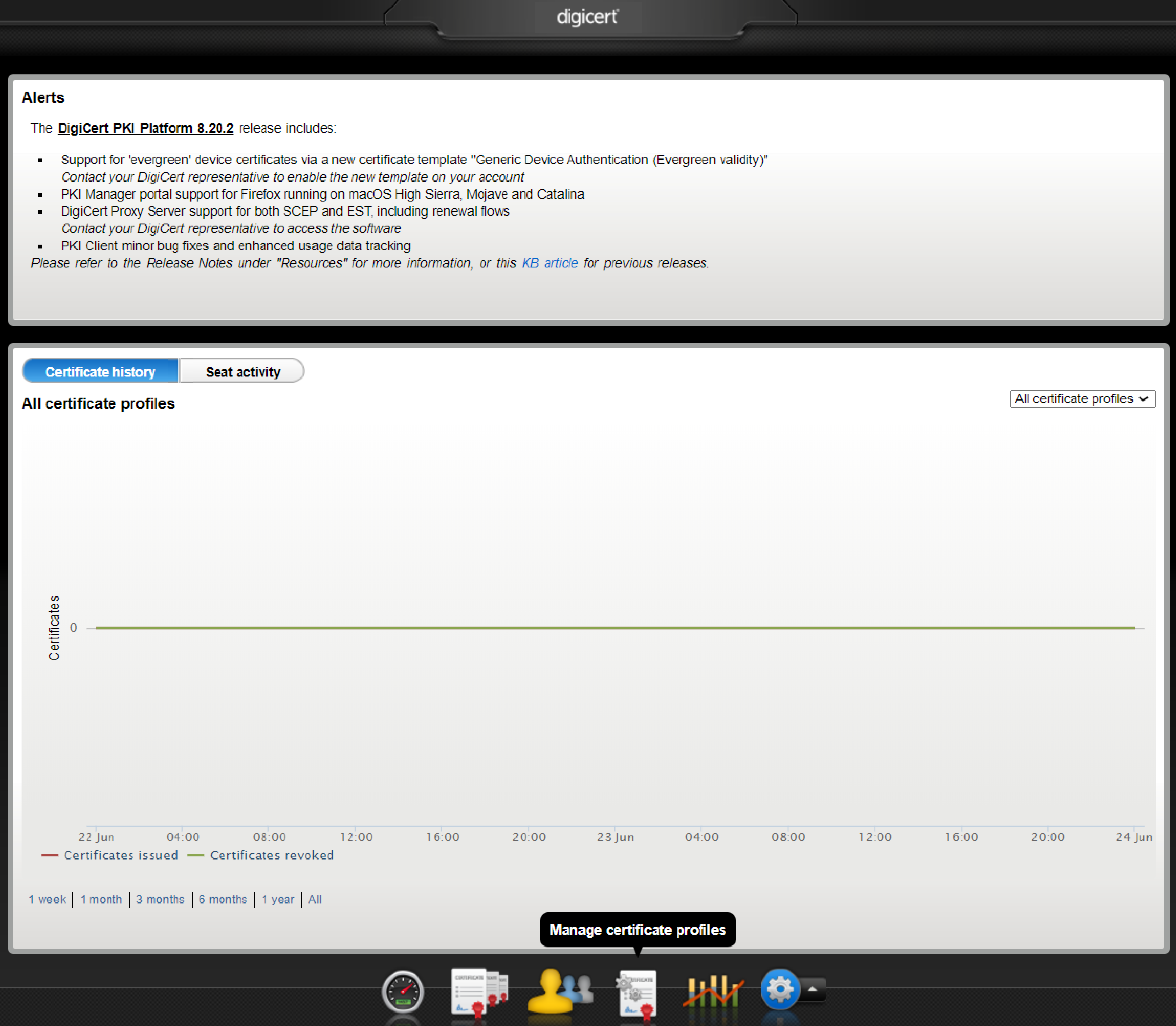Toggle the Certificates issued legend series

coord(120,855)
